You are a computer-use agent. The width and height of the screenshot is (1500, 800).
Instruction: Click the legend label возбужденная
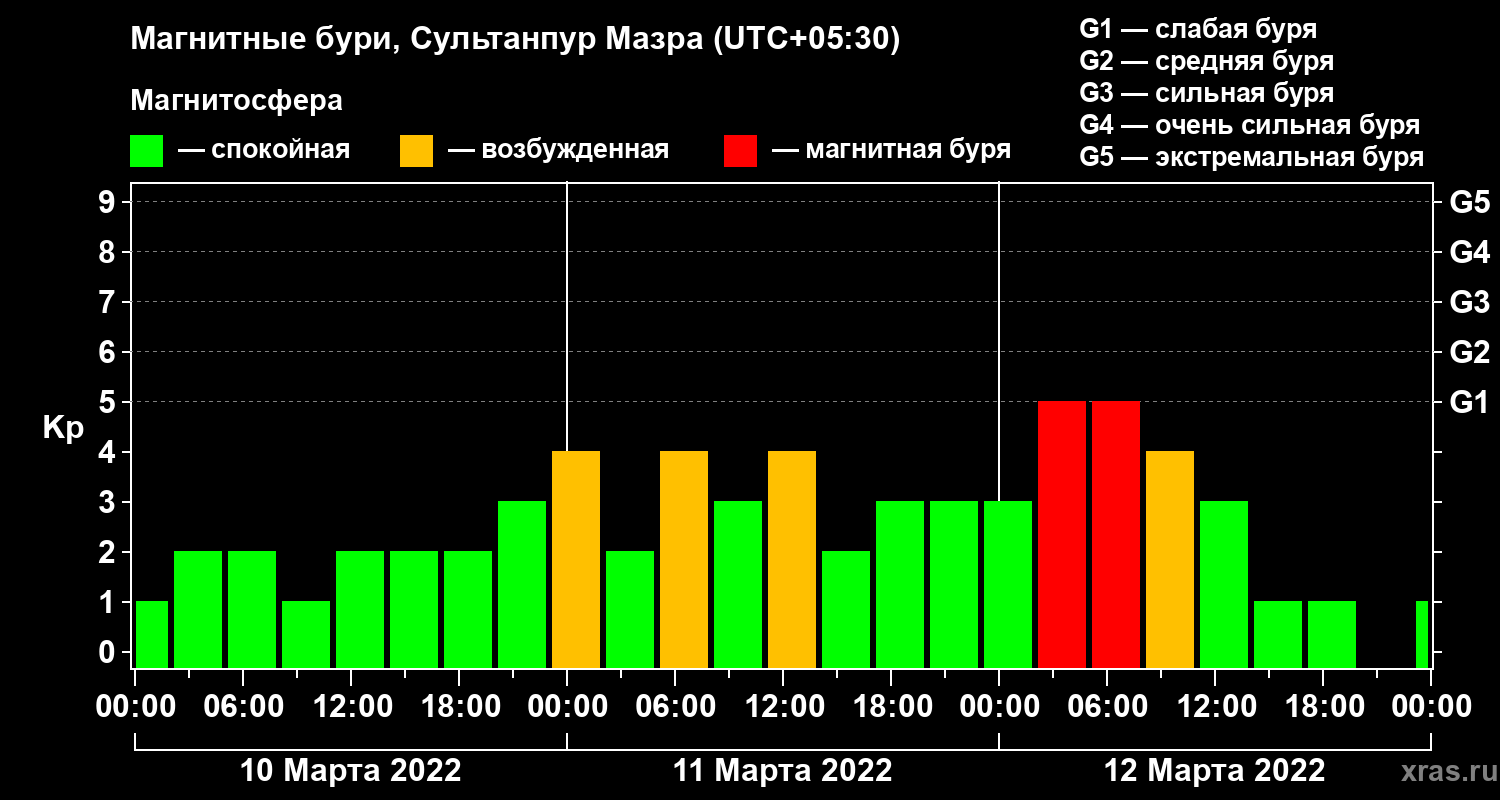pyautogui.click(x=575, y=151)
